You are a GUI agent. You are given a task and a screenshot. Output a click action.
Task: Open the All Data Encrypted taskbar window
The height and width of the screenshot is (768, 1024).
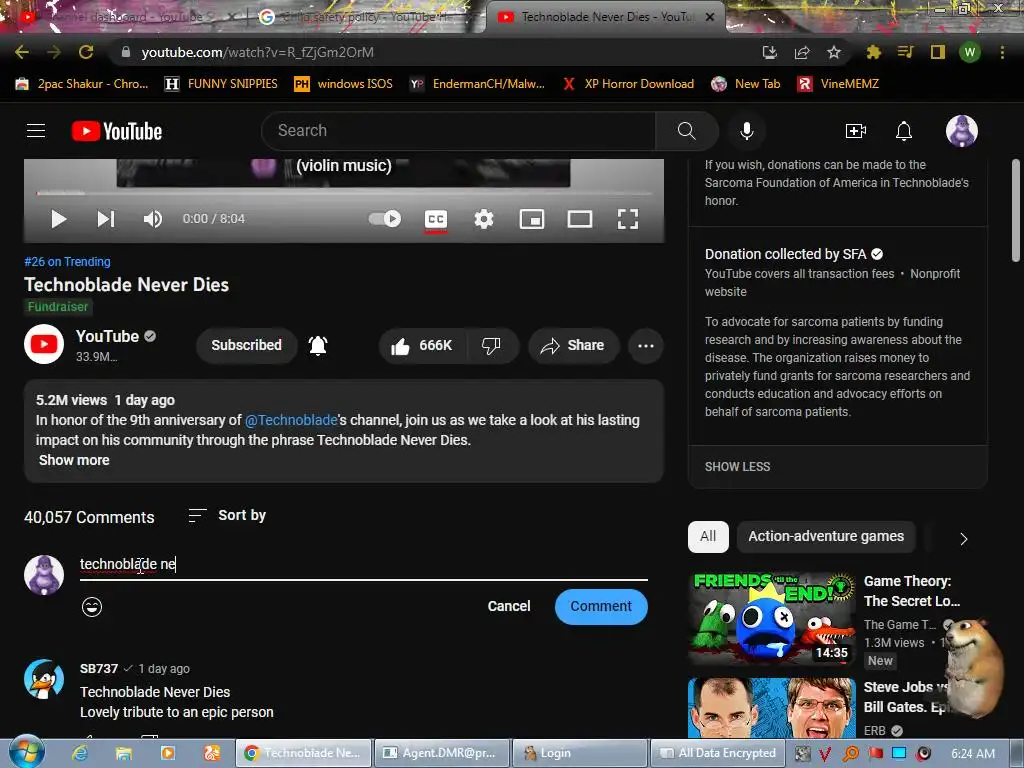[x=716, y=753]
